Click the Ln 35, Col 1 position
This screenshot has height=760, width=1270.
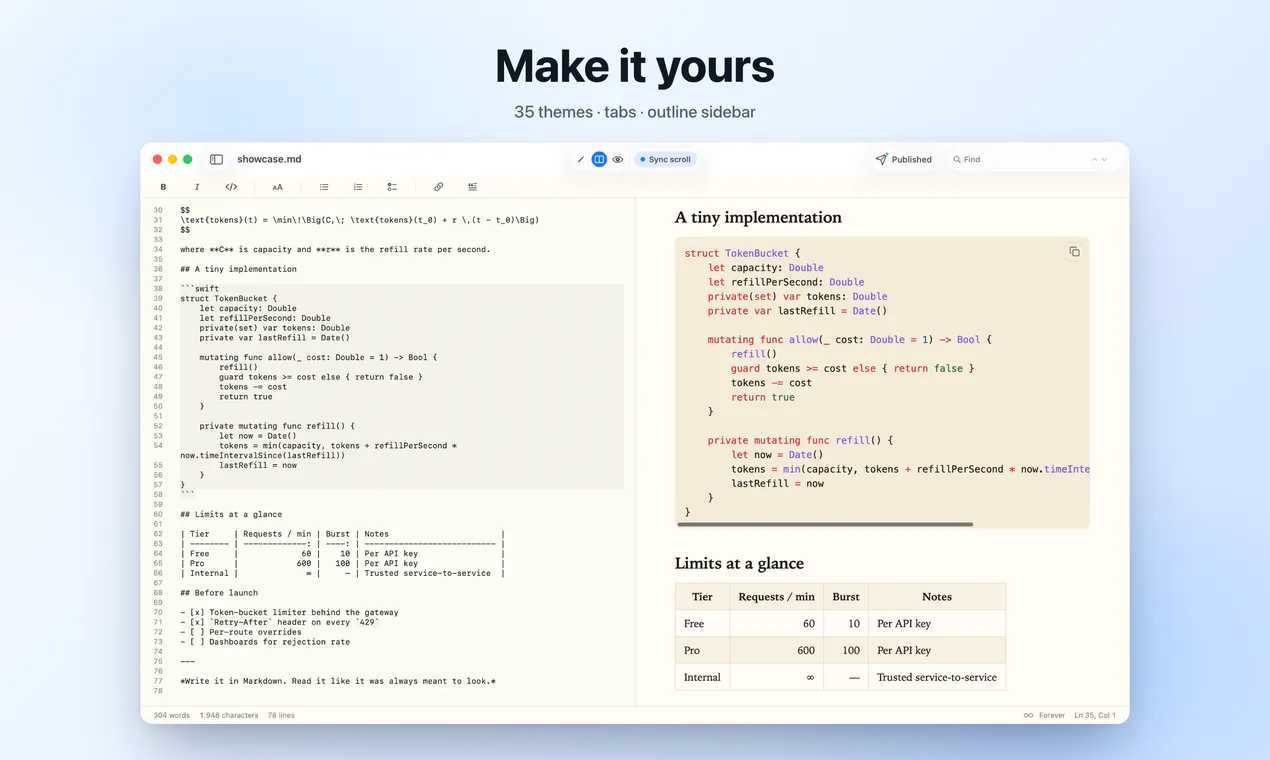click(x=1095, y=715)
